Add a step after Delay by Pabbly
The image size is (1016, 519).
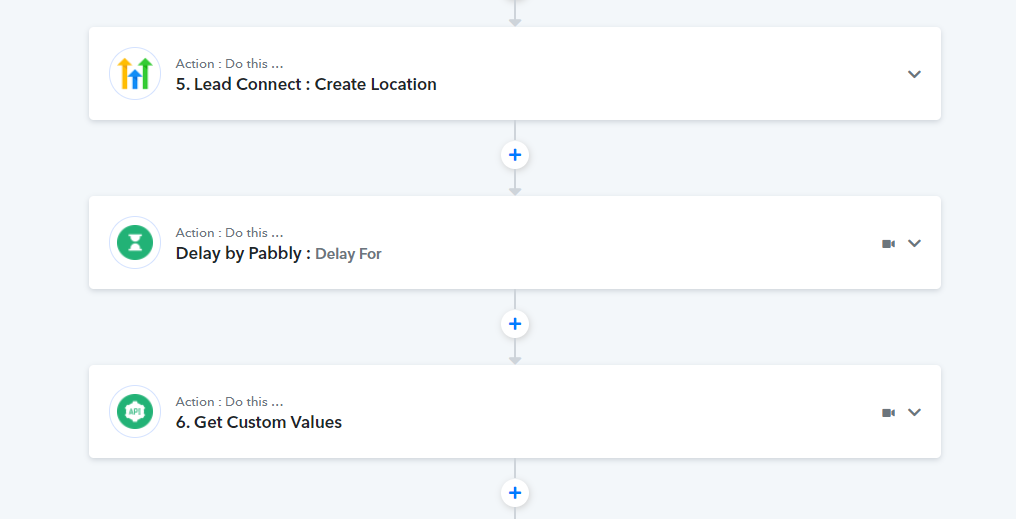[x=515, y=324]
